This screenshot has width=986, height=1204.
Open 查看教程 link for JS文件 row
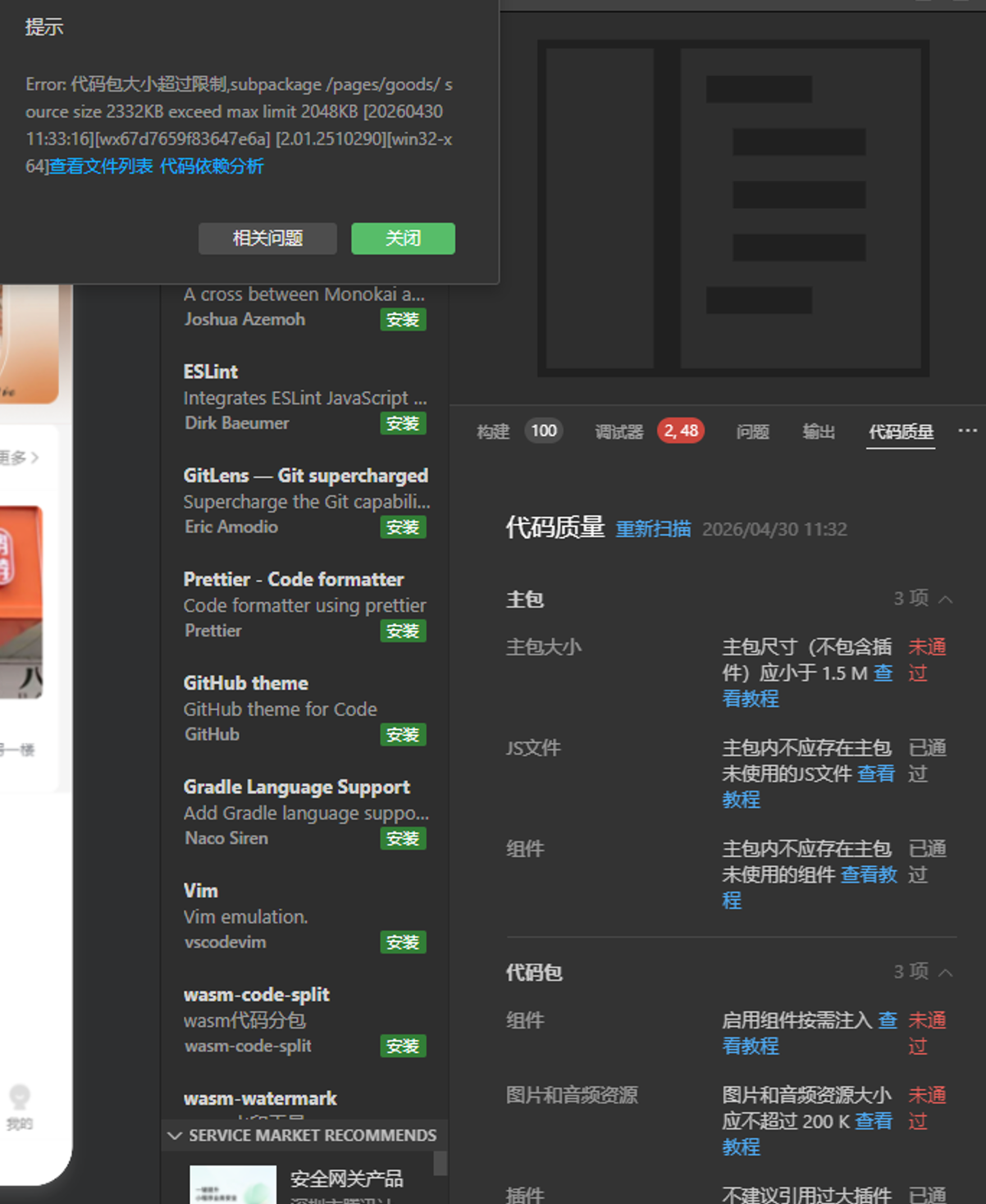[741, 799]
